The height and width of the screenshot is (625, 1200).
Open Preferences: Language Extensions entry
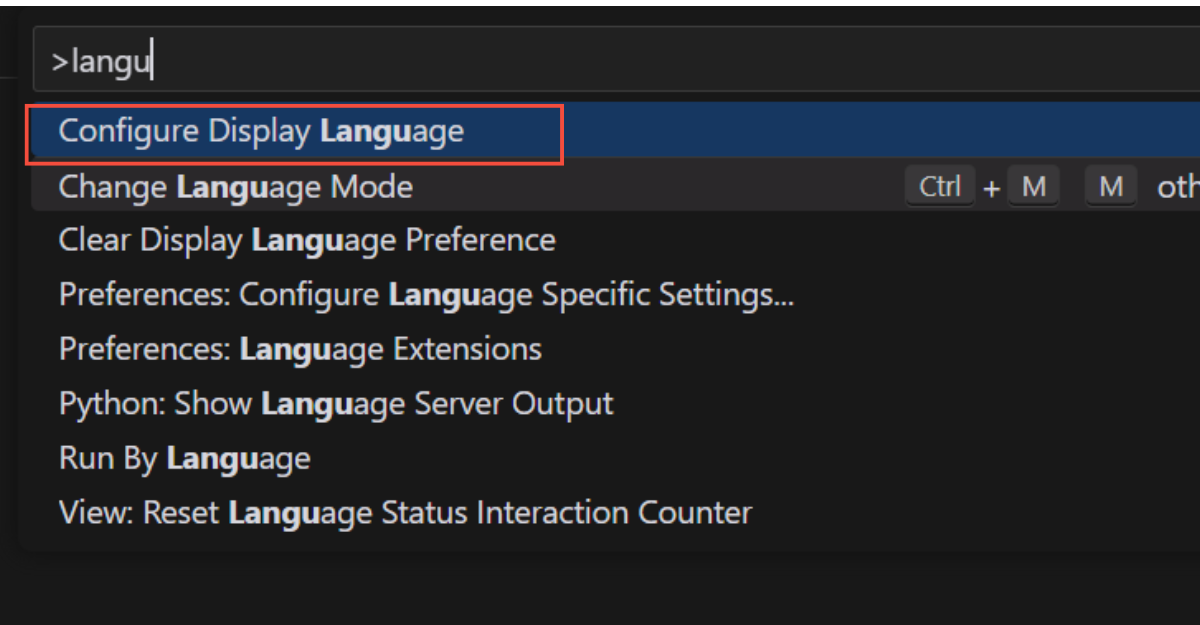pyautogui.click(x=300, y=349)
